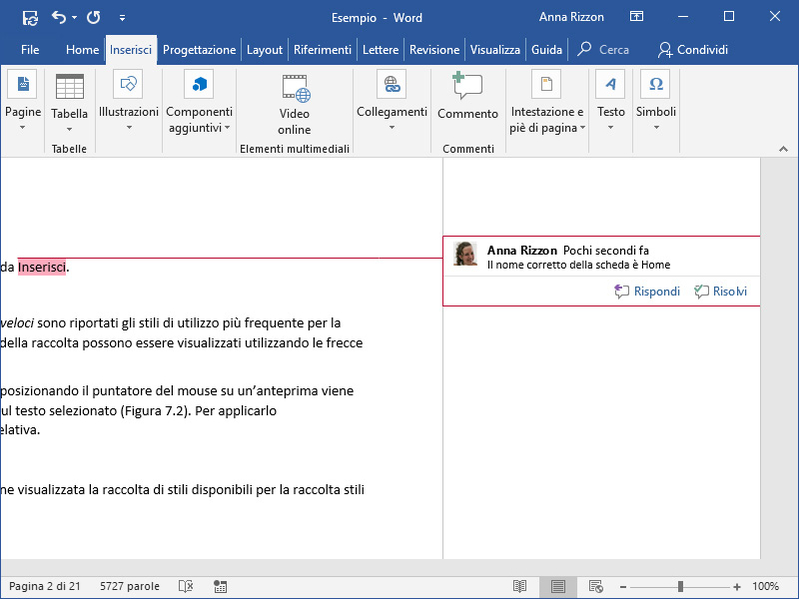Image resolution: width=799 pixels, height=599 pixels.
Task: Click the Tabella grid icon
Action: tap(69, 86)
